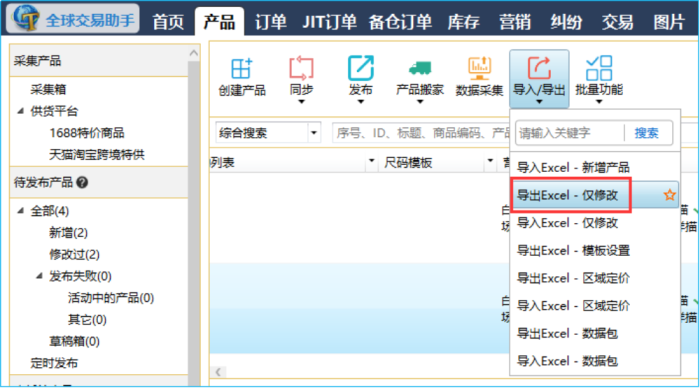Screen dimensions: 700x388
Task: Click the 数据采集 data collection icon
Action: (479, 68)
